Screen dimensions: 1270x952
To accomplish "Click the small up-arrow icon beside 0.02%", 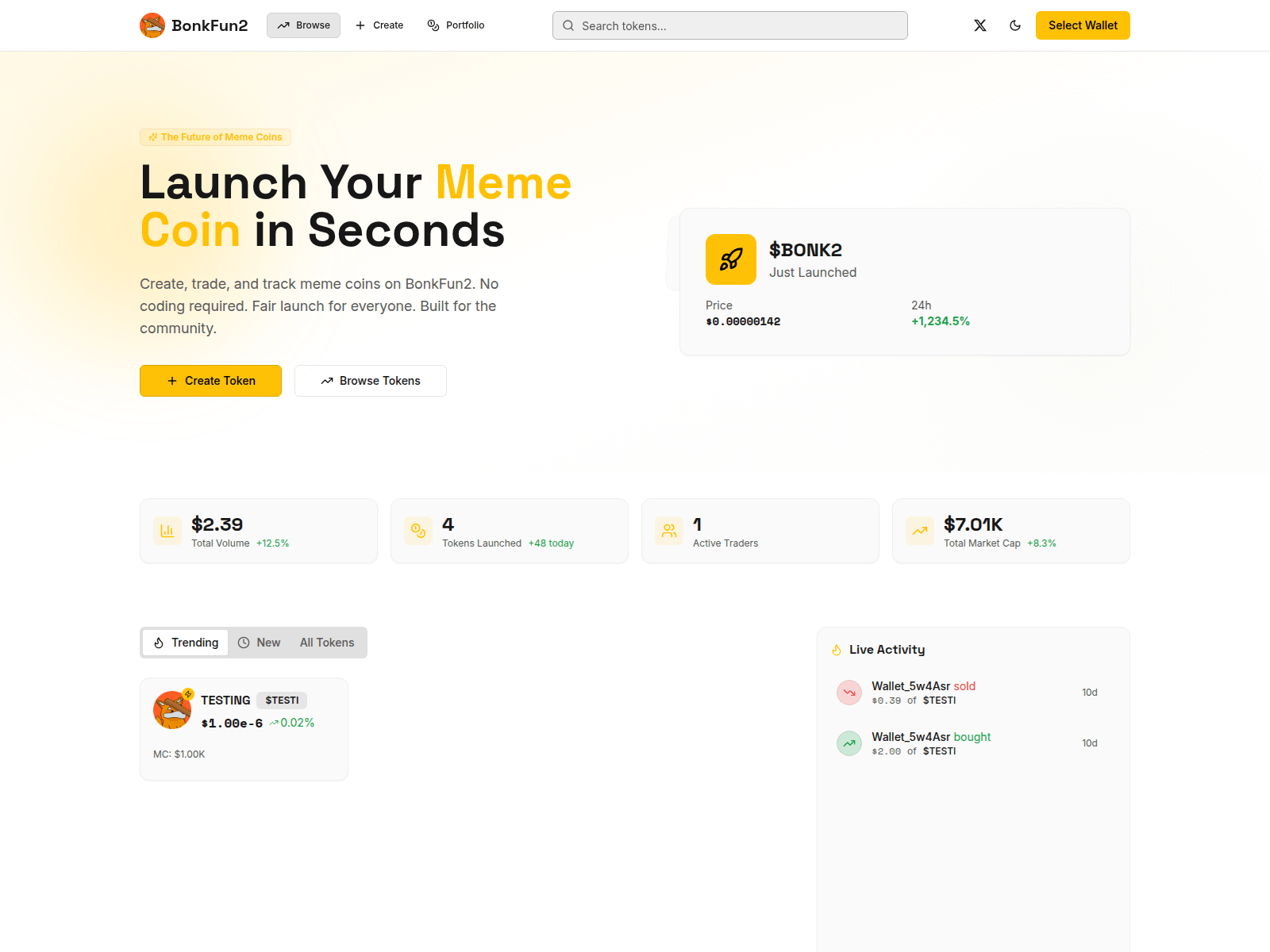I will [274, 723].
